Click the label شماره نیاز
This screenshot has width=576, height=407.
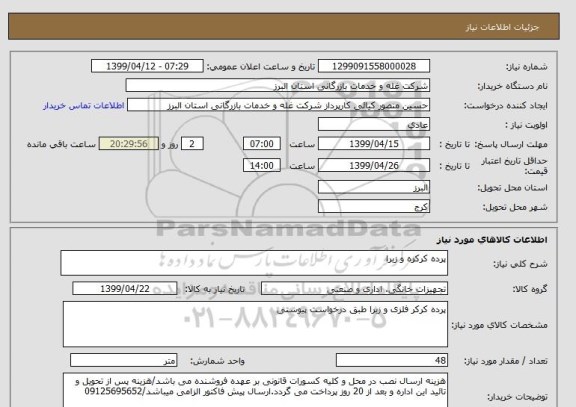pyautogui.click(x=527, y=67)
